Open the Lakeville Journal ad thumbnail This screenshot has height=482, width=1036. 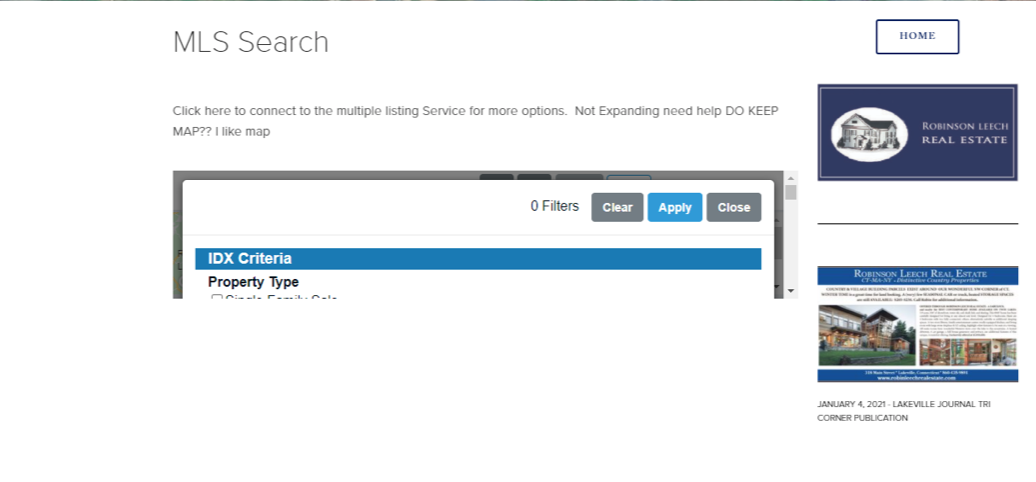tap(917, 324)
